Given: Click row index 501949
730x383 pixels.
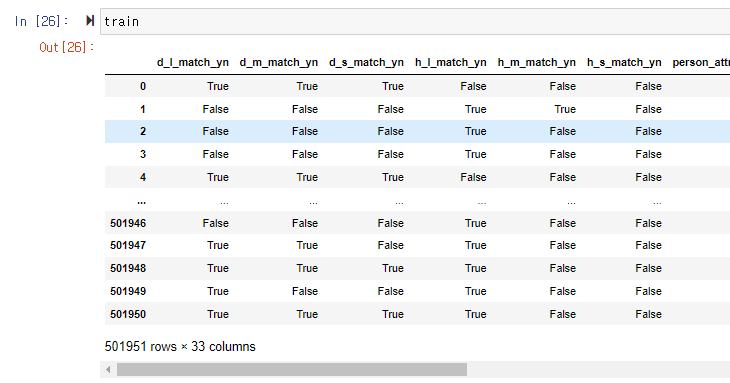Looking at the screenshot, I should point(128,291).
